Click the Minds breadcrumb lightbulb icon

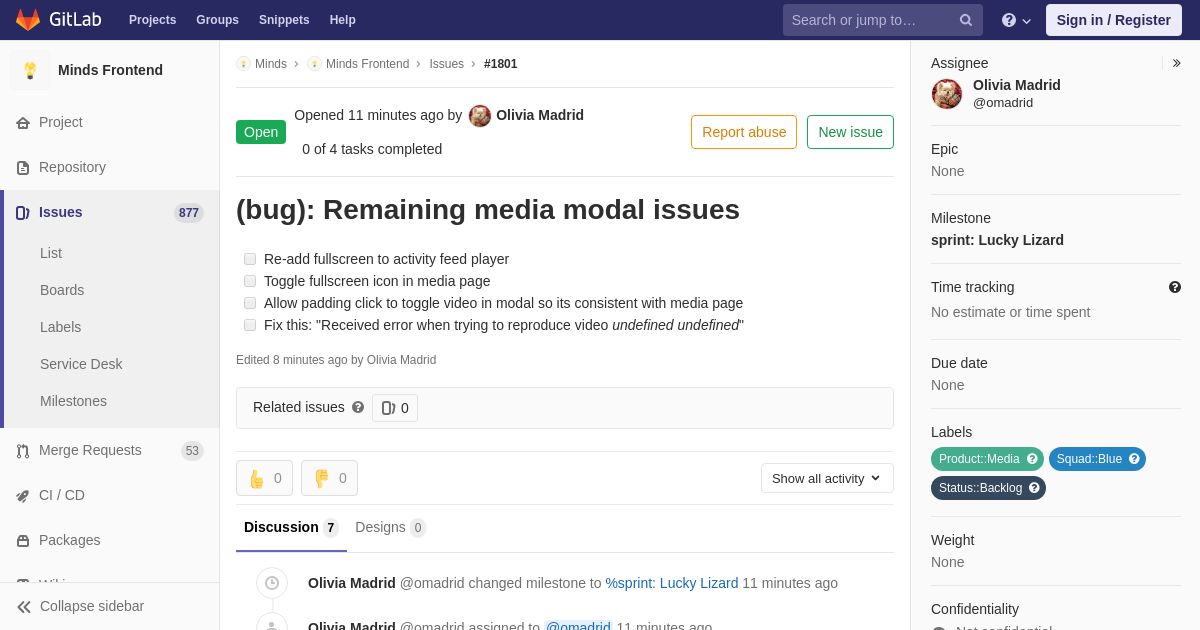pyautogui.click(x=243, y=64)
